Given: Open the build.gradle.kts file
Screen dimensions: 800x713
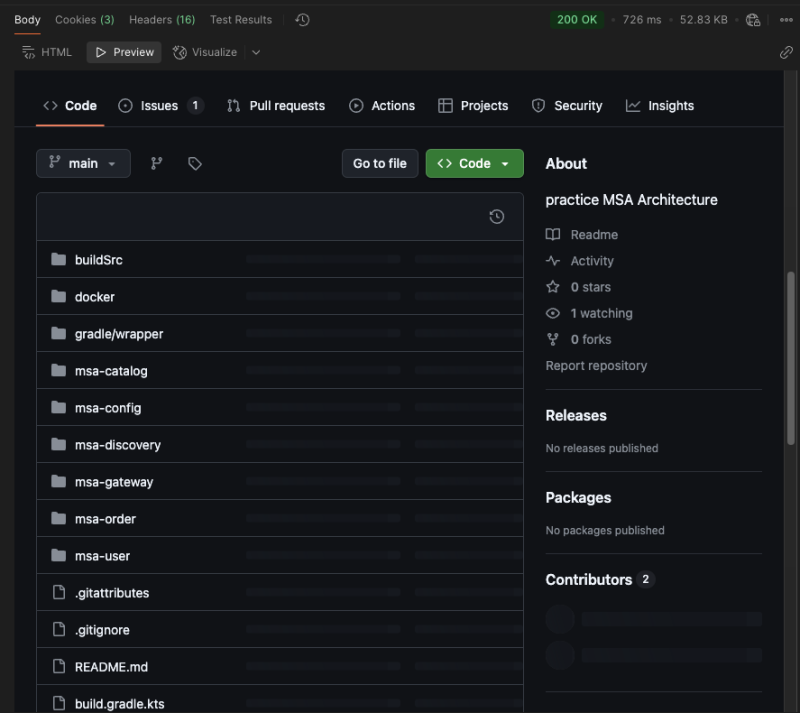Looking at the screenshot, I should point(119,704).
